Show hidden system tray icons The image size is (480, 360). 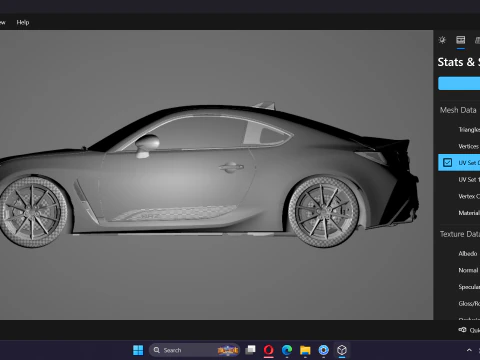[469, 350]
